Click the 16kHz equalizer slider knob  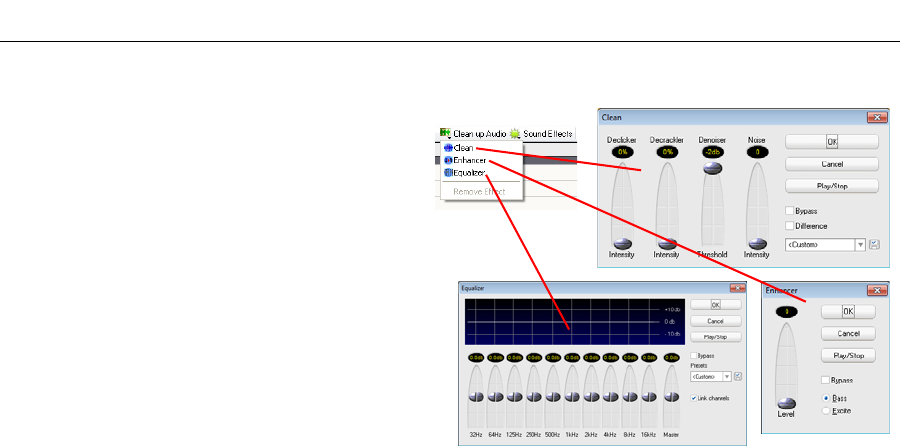point(649,397)
